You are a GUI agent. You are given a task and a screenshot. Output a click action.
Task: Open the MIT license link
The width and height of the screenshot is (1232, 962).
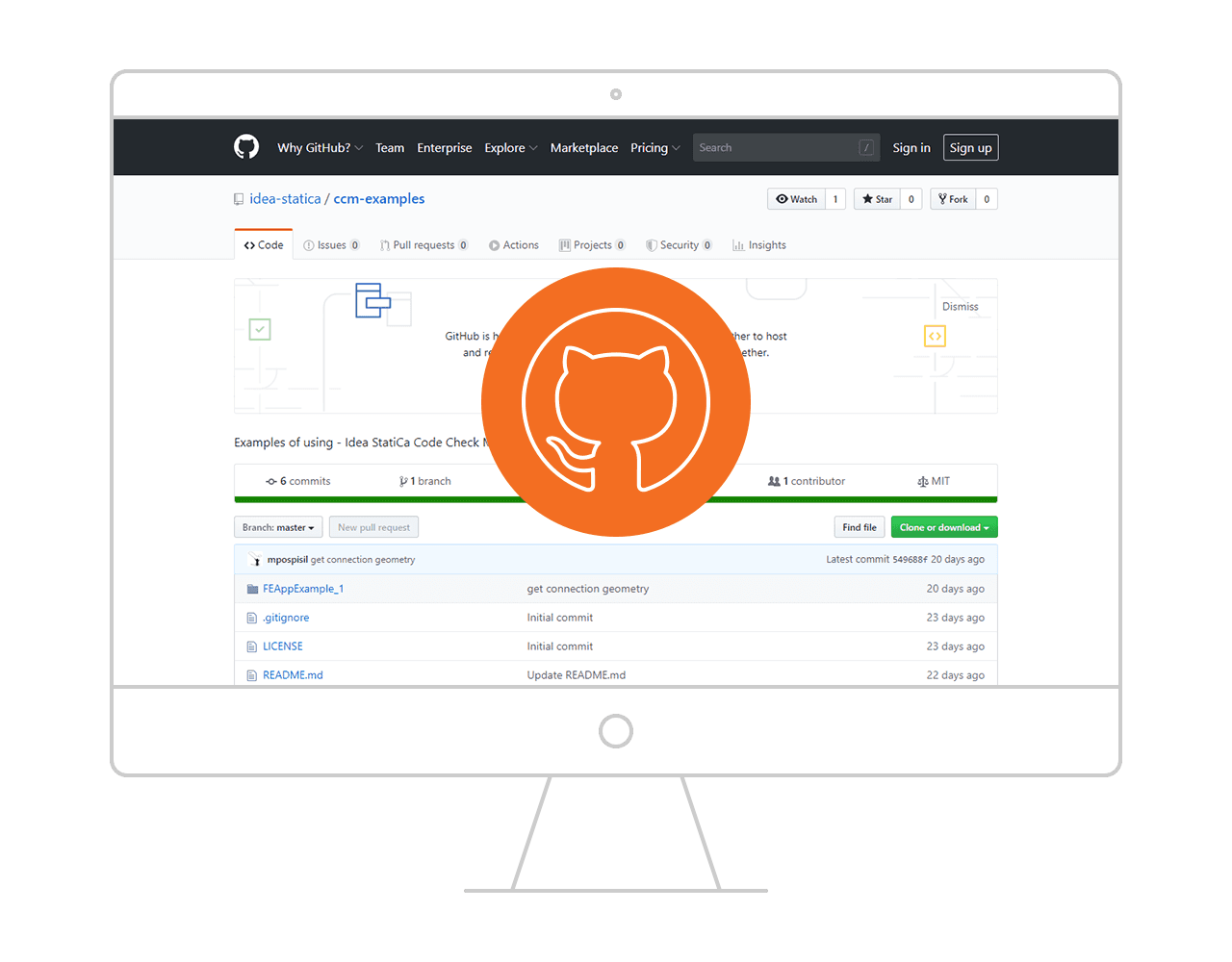(934, 481)
